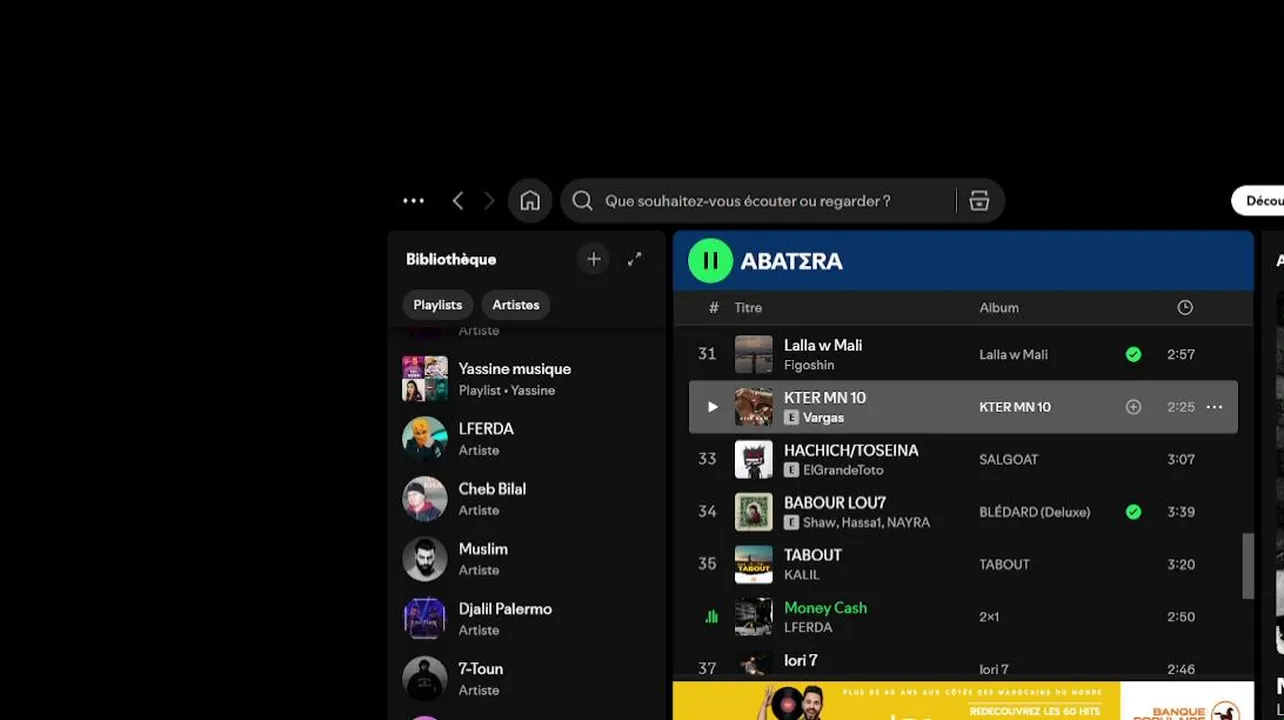Click Muslim artist avatar
Viewport: 1284px width, 720px height.
tap(425, 559)
